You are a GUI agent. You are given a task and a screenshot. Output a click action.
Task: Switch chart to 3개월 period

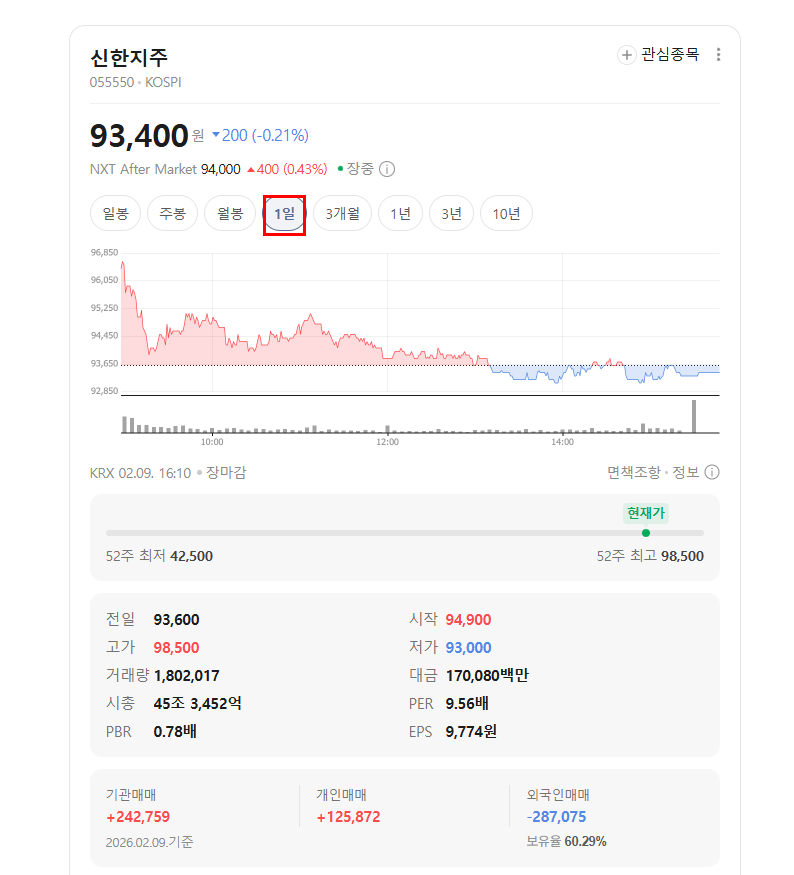coord(343,213)
